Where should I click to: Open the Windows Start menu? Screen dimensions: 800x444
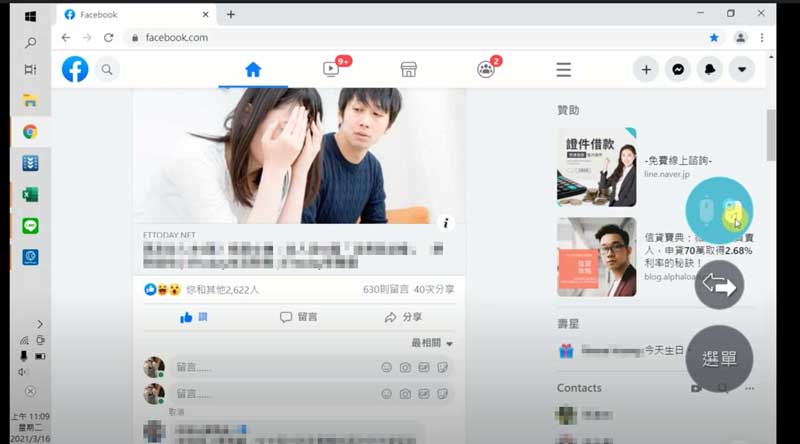pos(30,16)
